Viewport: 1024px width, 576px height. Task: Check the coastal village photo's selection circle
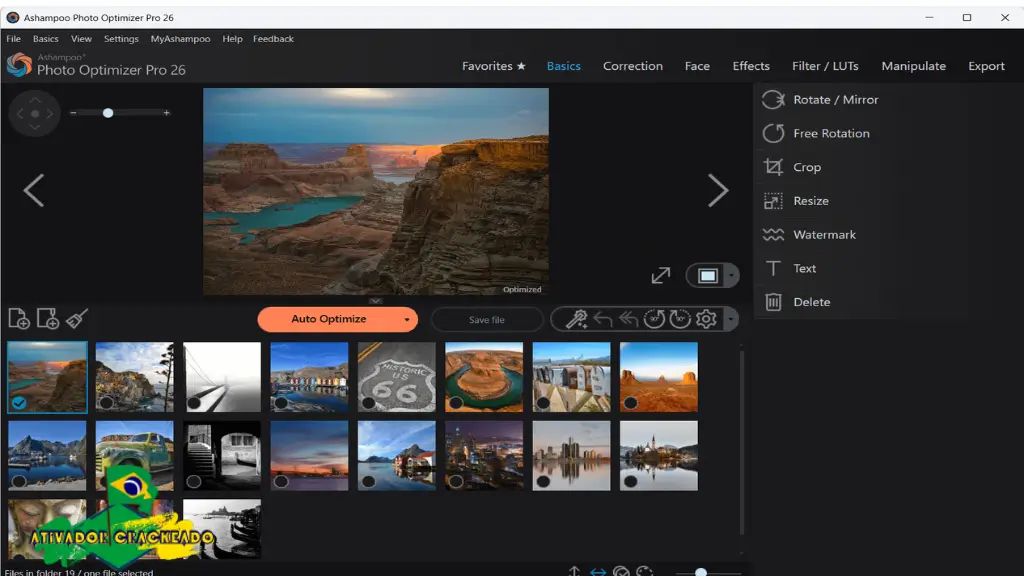click(106, 403)
